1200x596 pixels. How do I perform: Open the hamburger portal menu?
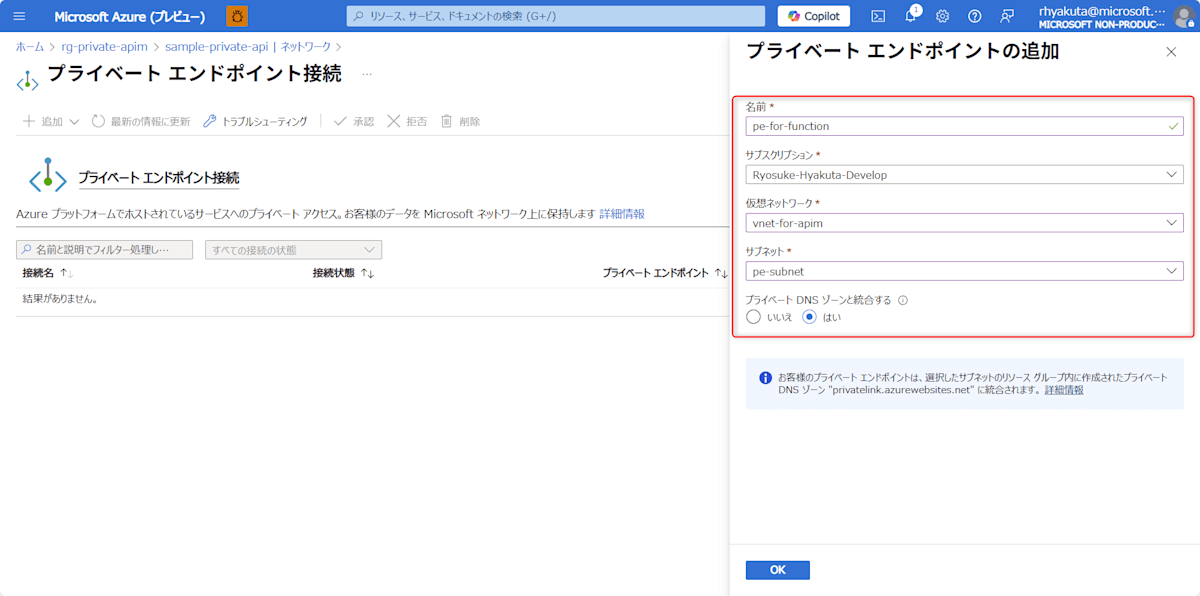tap(19, 16)
